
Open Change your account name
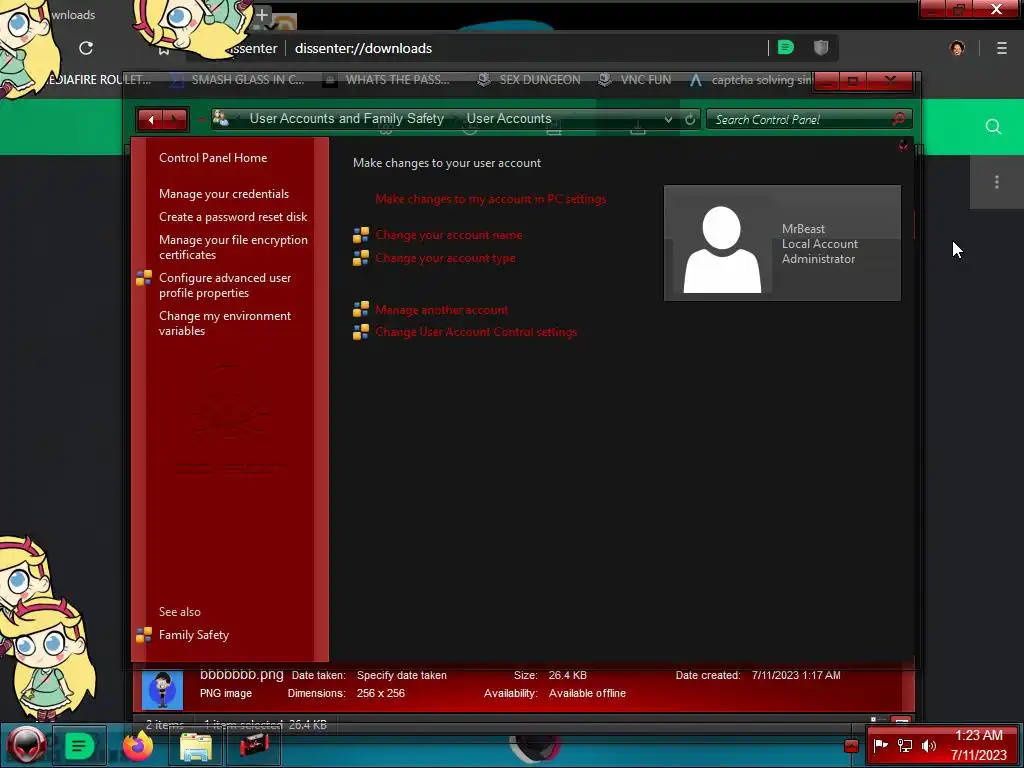click(449, 235)
